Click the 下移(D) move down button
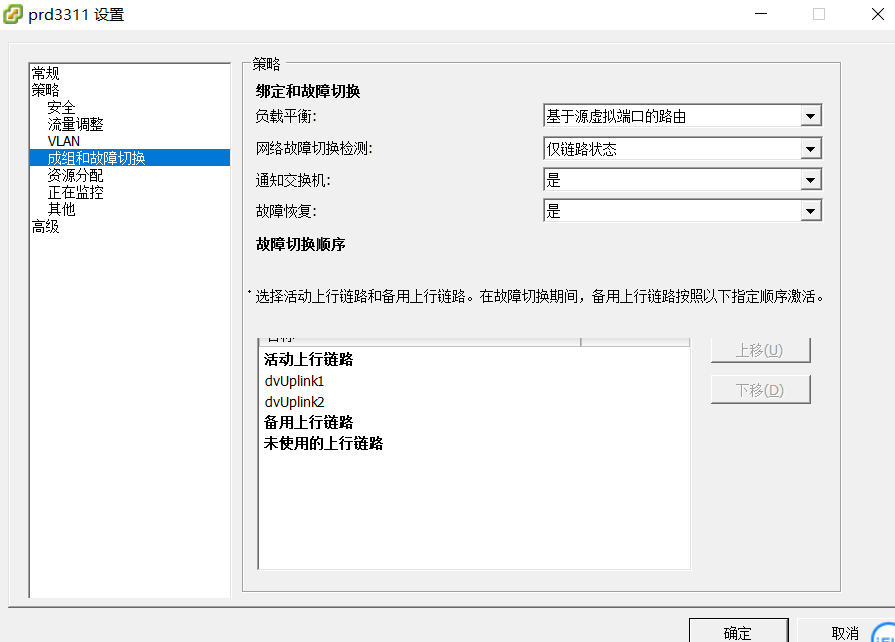This screenshot has width=895, height=642. point(760,389)
